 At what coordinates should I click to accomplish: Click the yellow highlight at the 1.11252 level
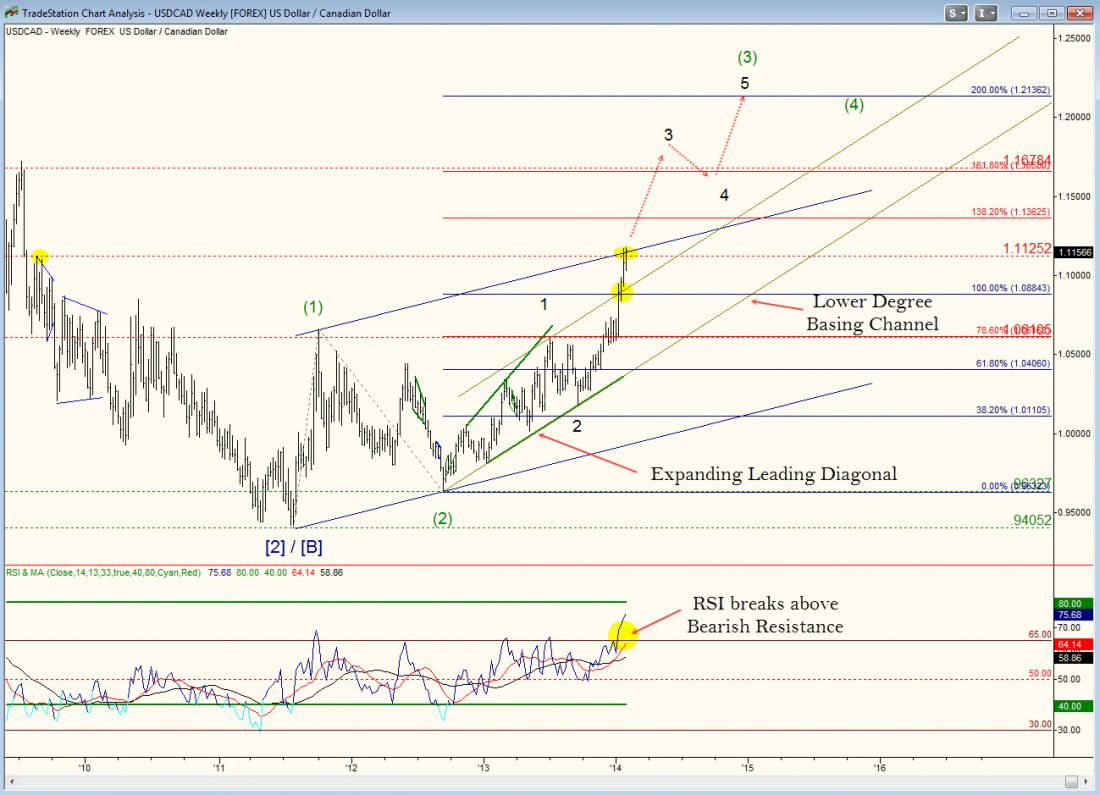click(x=626, y=253)
